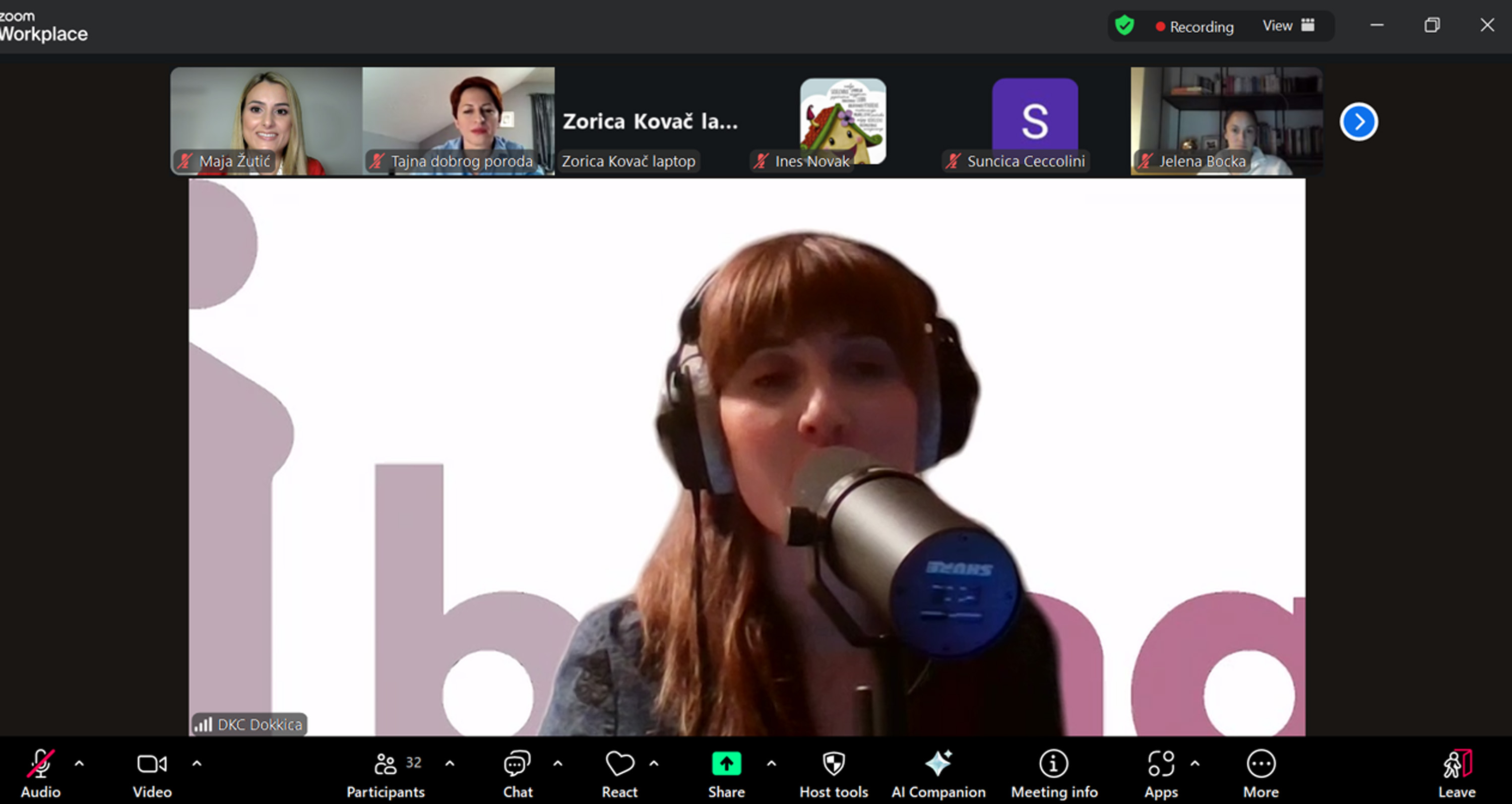Expand video options chevron beside Video
The width and height of the screenshot is (1512, 804).
[197, 764]
